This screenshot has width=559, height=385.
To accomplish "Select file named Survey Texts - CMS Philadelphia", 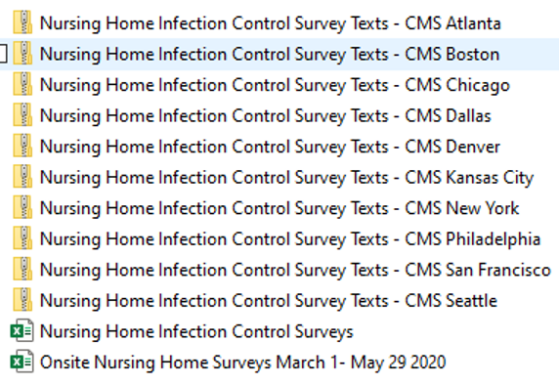I will point(291,239).
